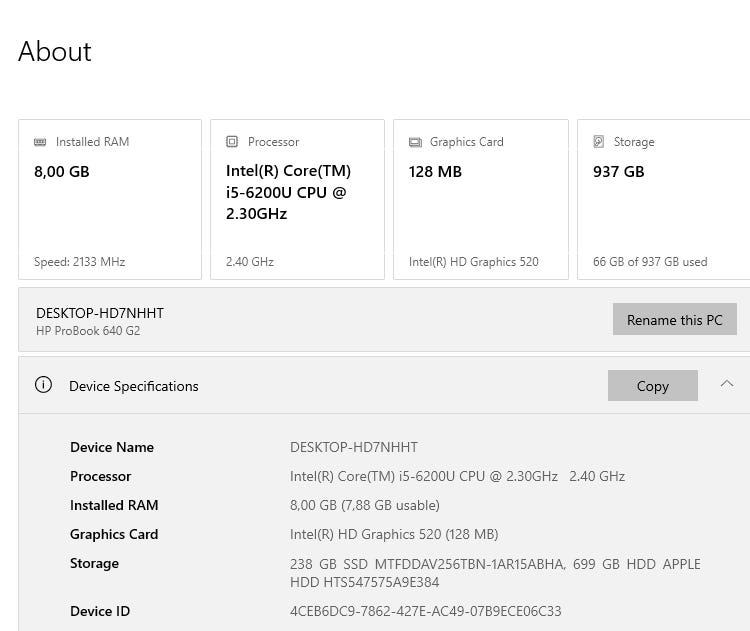This screenshot has width=750, height=631.
Task: Select the 8,00 GB value in RAM card
Action: pyautogui.click(x=62, y=171)
